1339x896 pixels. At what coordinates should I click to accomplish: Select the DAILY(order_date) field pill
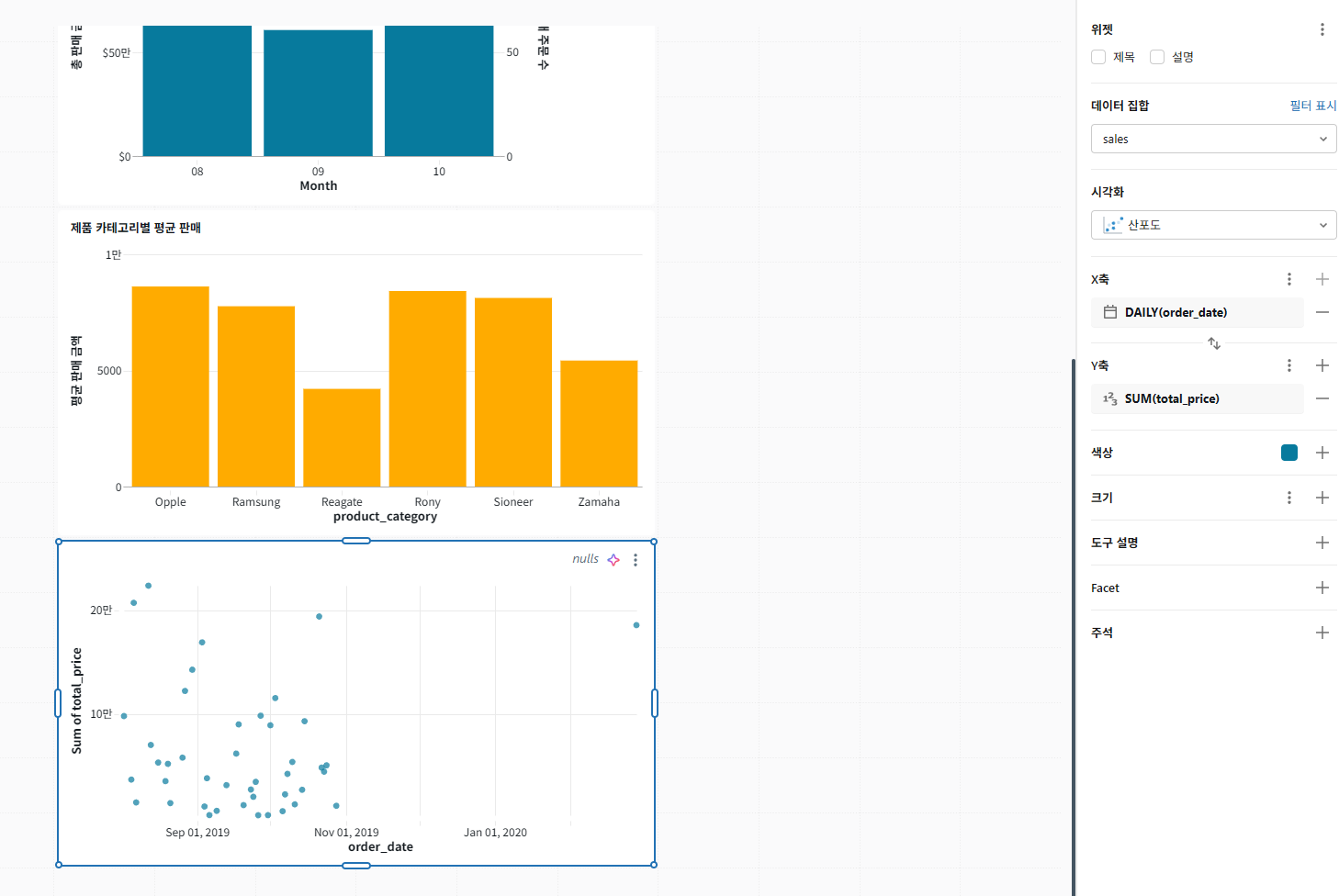[x=1197, y=312]
